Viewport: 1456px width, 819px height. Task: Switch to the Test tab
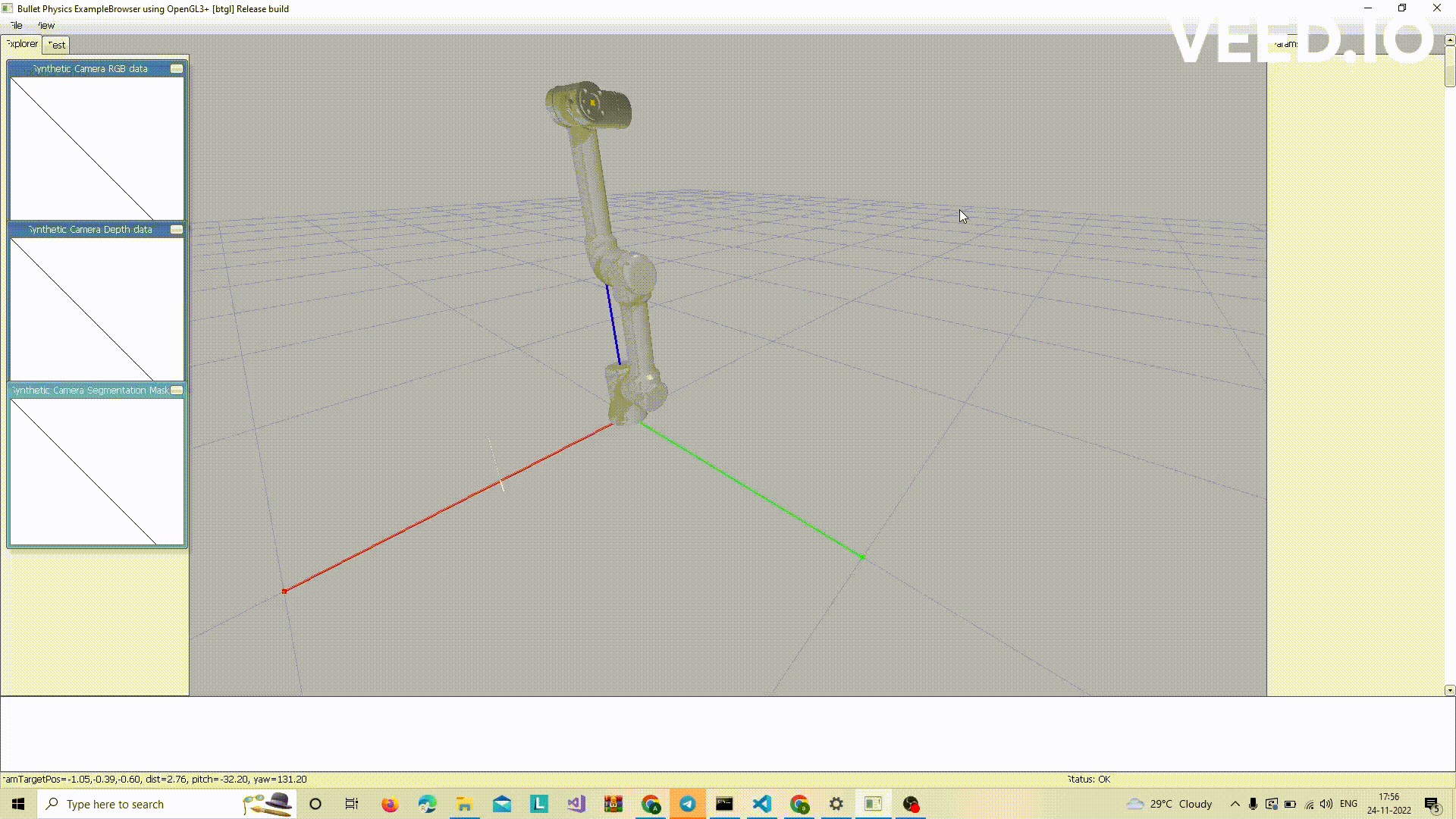coord(55,45)
